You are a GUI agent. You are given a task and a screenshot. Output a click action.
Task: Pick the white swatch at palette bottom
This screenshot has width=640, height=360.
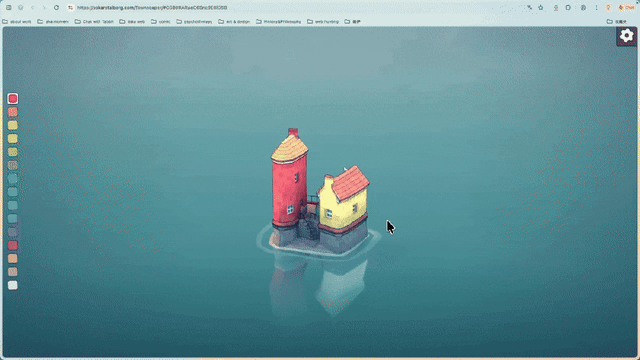point(13,285)
